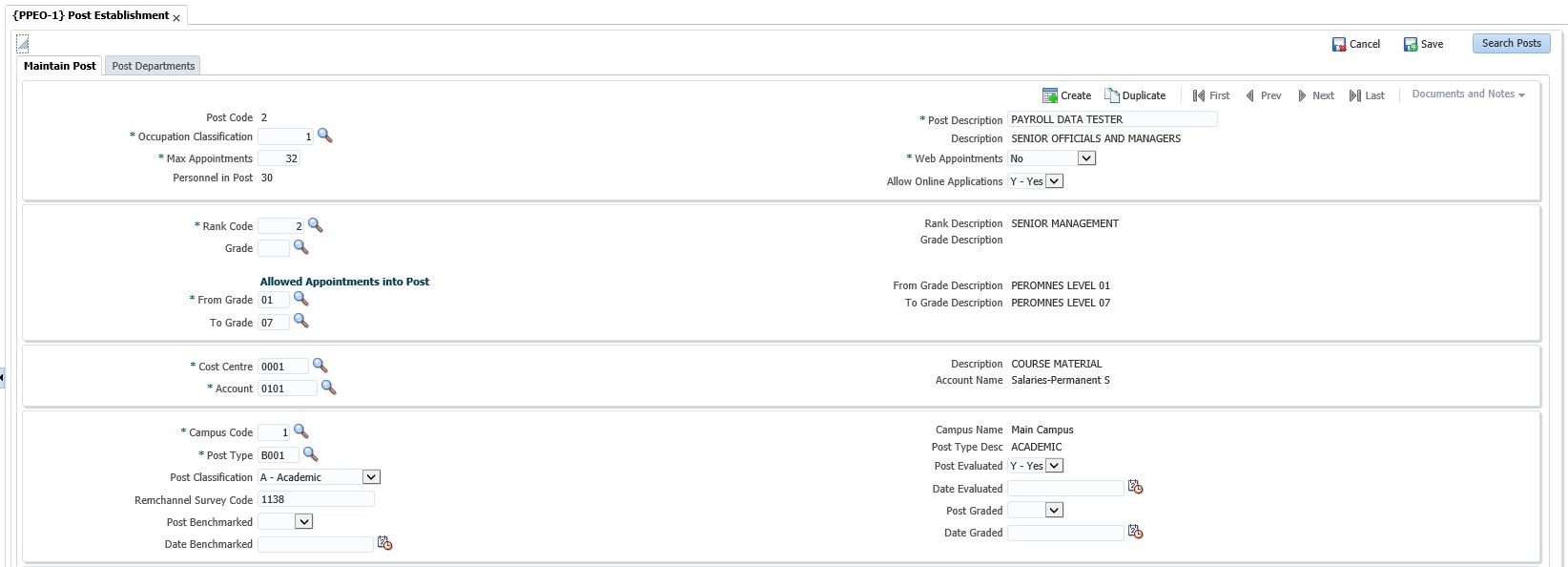Click the Search Posts button
Screen dimensions: 1568x567
pyautogui.click(x=1511, y=44)
